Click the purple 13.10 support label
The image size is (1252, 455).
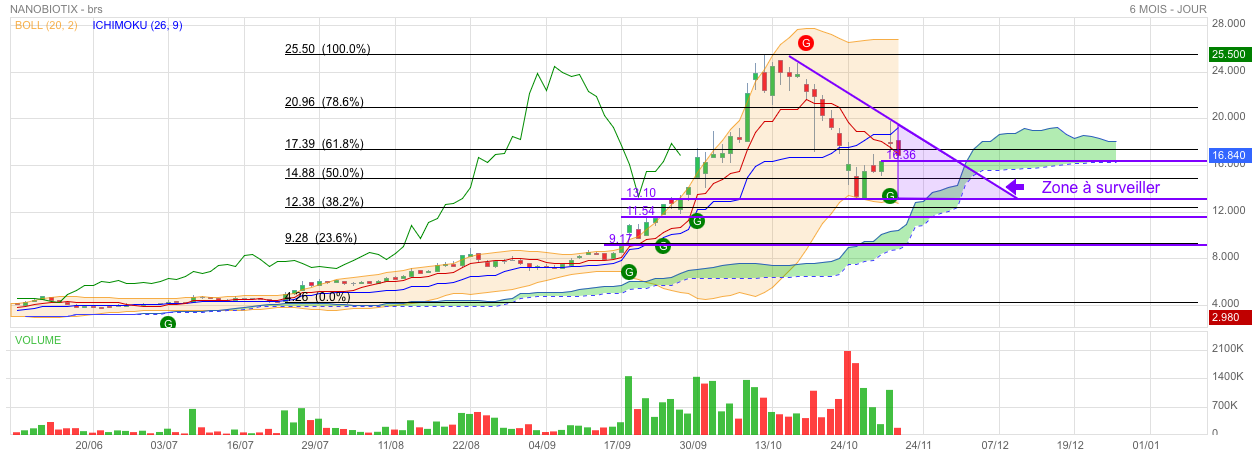point(641,193)
